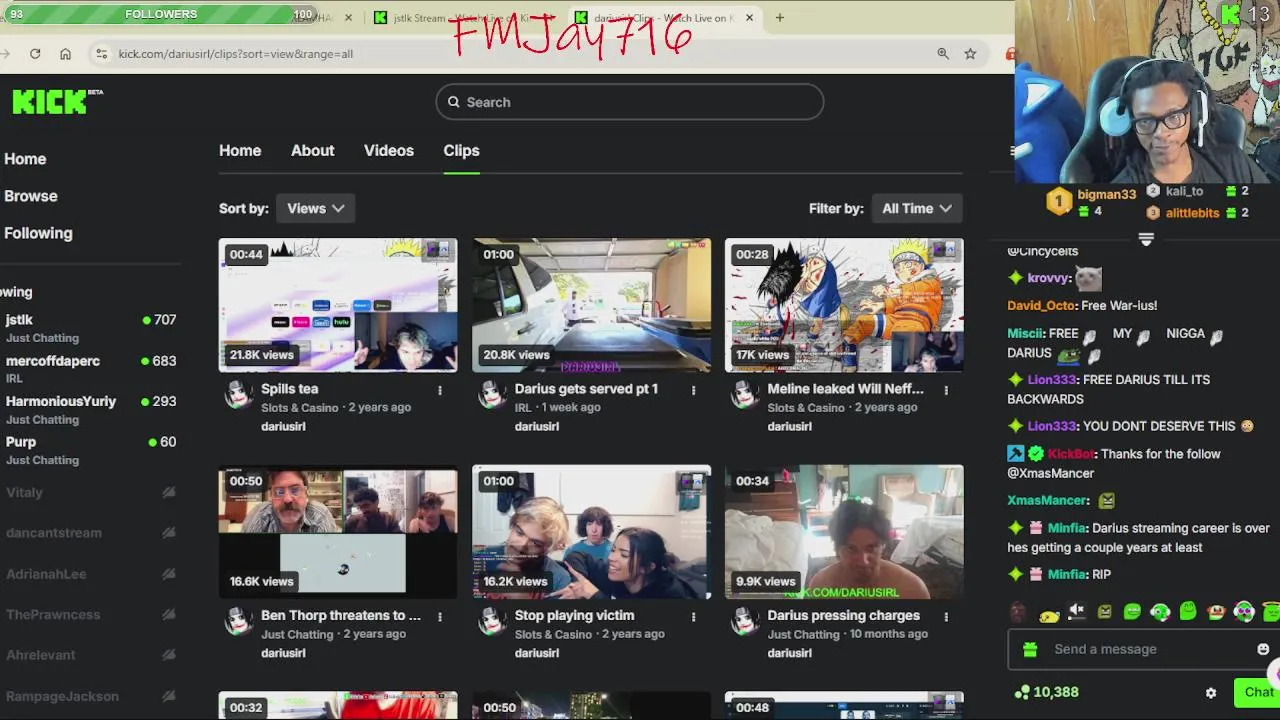Open Following in the Kick sidebar
Screen dimensions: 1280x720
click(x=38, y=233)
